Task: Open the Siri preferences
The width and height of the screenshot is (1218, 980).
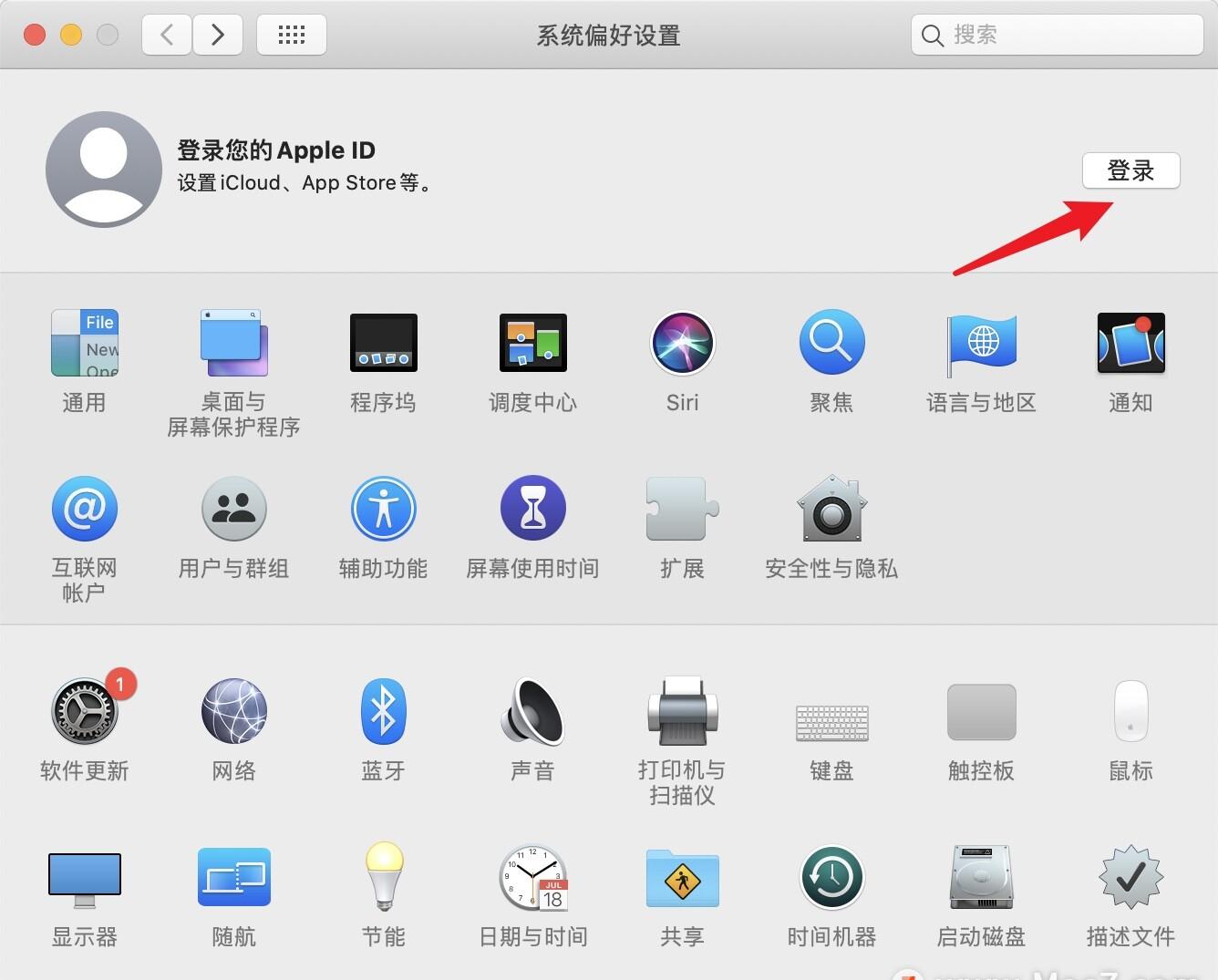Action: click(x=682, y=343)
